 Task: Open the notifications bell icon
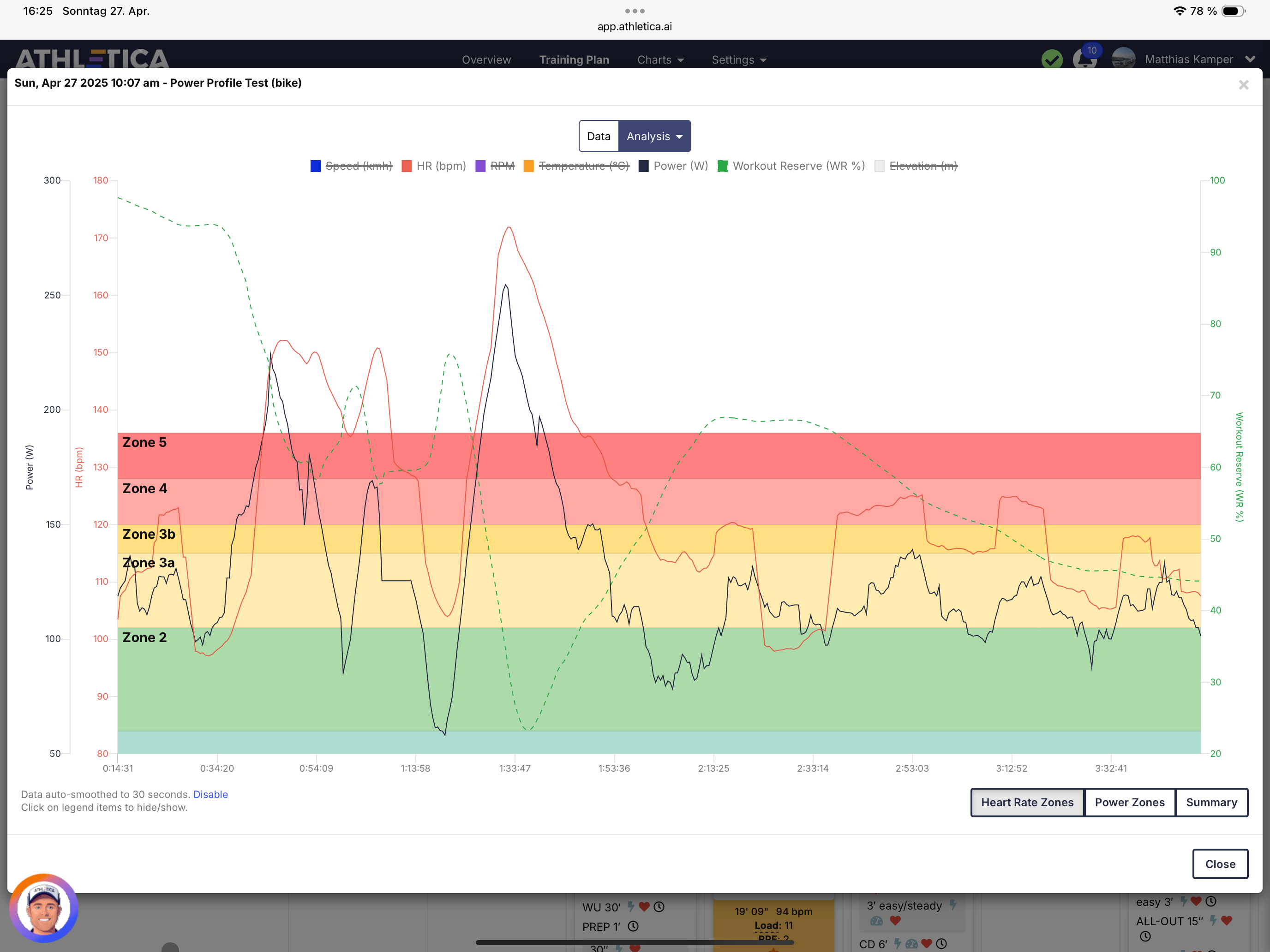(x=1084, y=59)
